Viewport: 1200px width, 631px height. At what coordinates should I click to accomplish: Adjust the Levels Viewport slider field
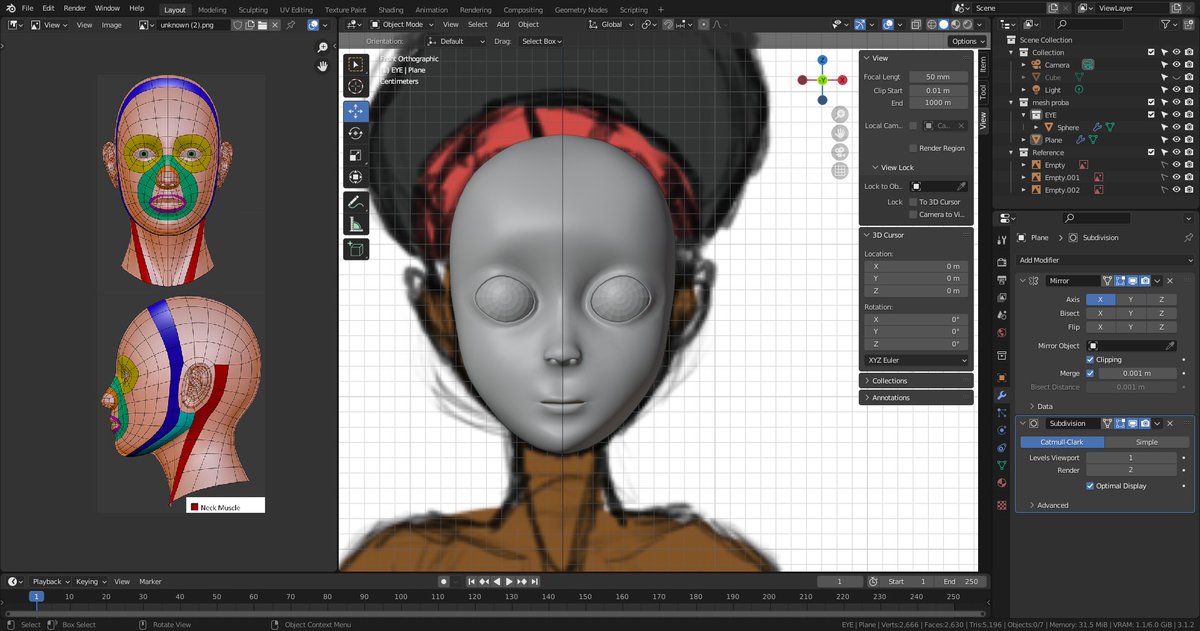tap(1131, 458)
